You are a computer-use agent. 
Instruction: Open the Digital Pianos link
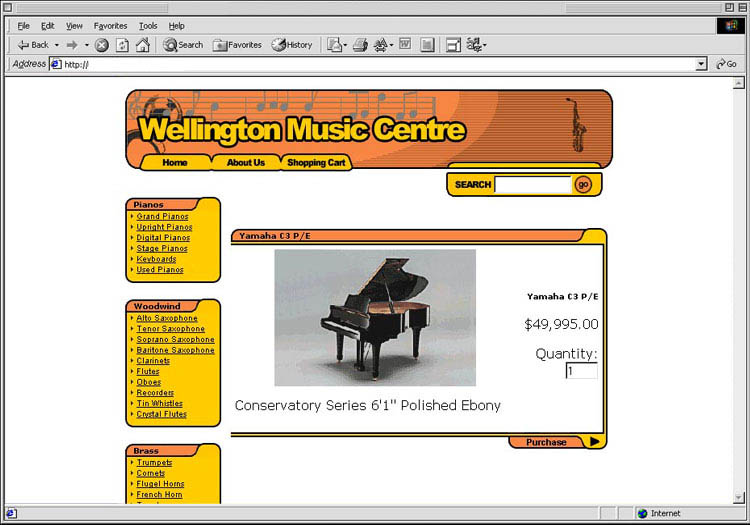[x=163, y=238]
